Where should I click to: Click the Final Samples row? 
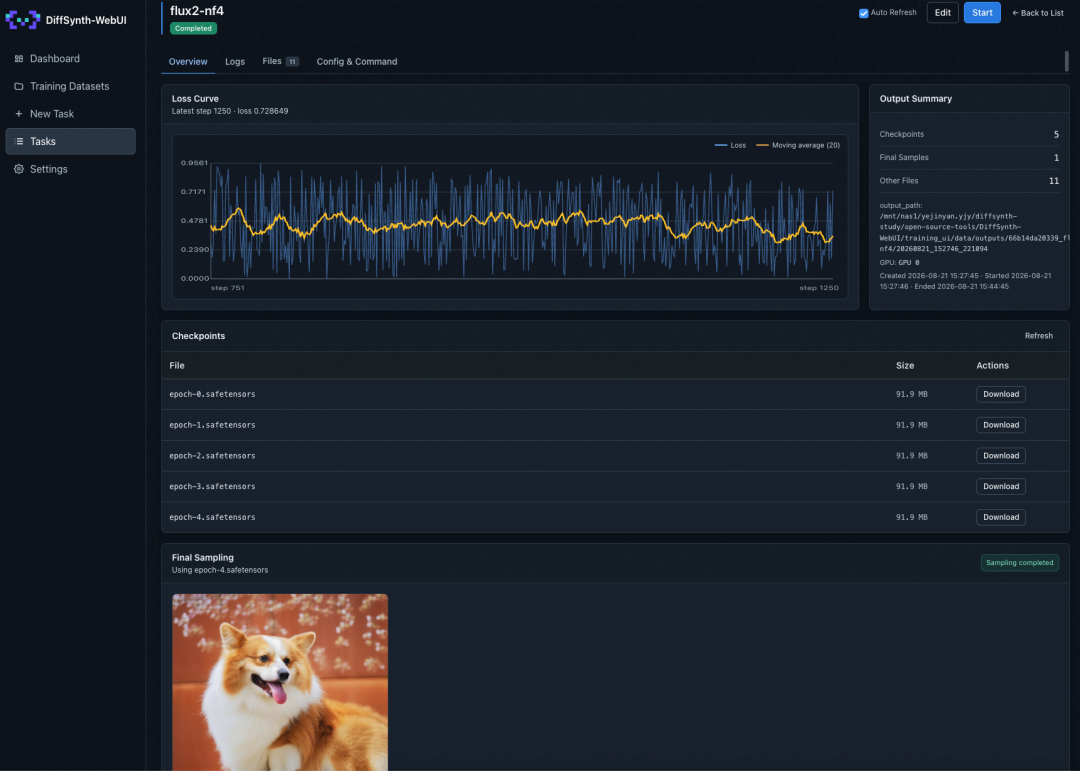tap(969, 158)
